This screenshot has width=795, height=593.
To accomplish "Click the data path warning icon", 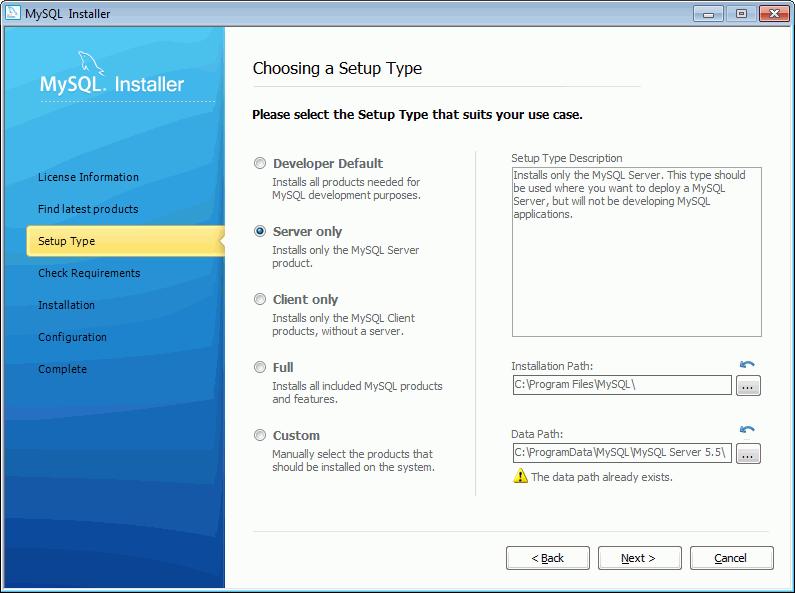I will 520,476.
